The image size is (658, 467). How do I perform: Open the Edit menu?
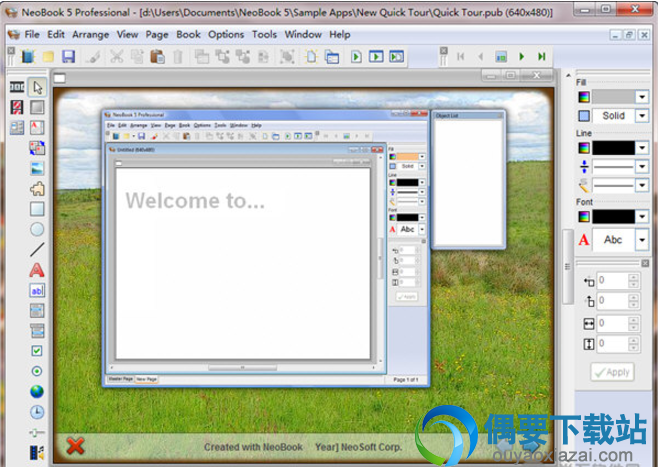tap(56, 34)
